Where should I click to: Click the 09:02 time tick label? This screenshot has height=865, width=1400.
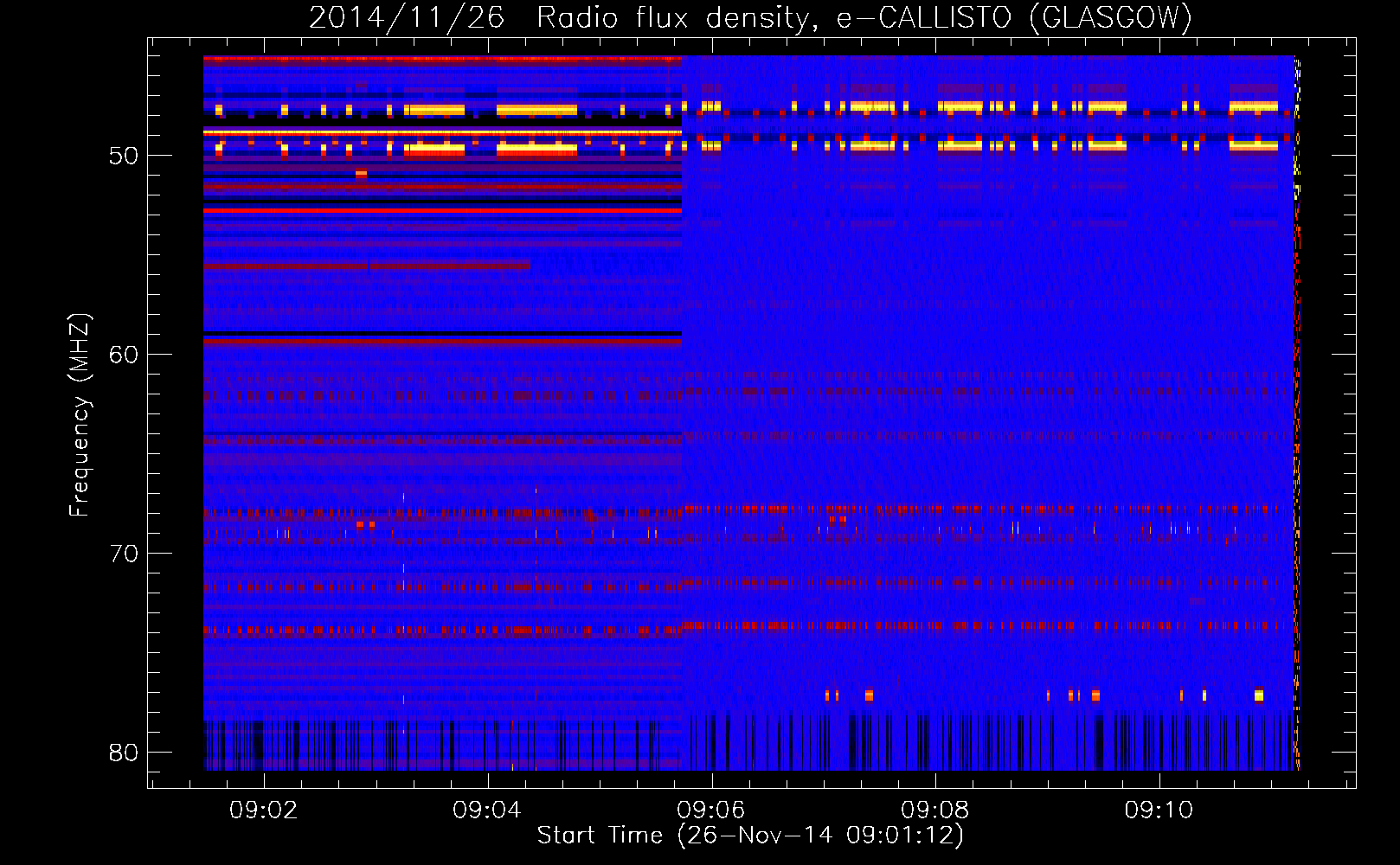(263, 810)
